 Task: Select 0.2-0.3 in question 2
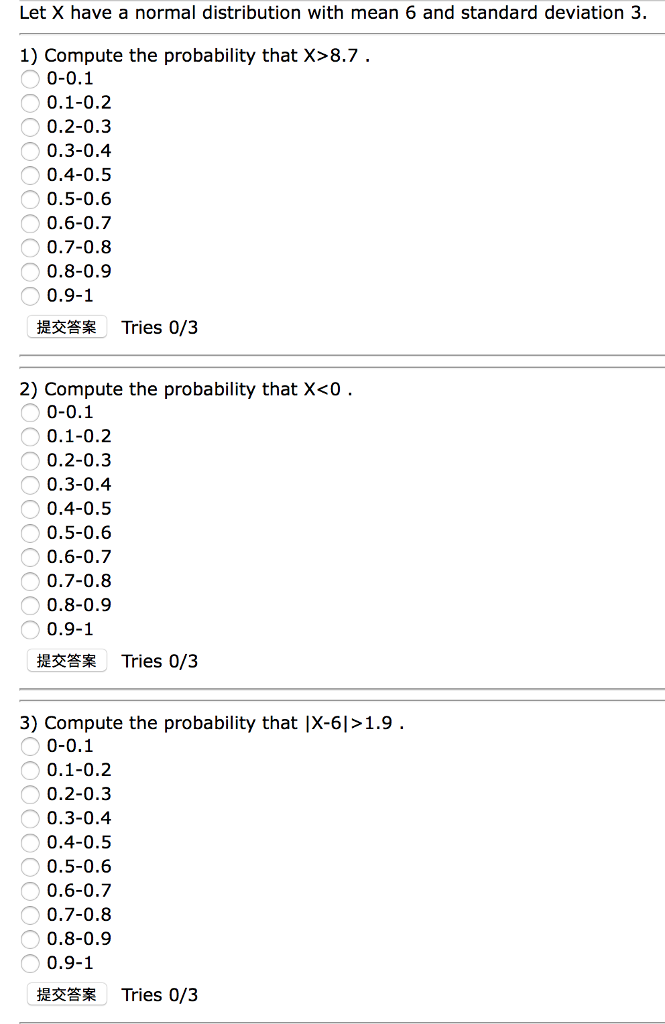[30, 461]
